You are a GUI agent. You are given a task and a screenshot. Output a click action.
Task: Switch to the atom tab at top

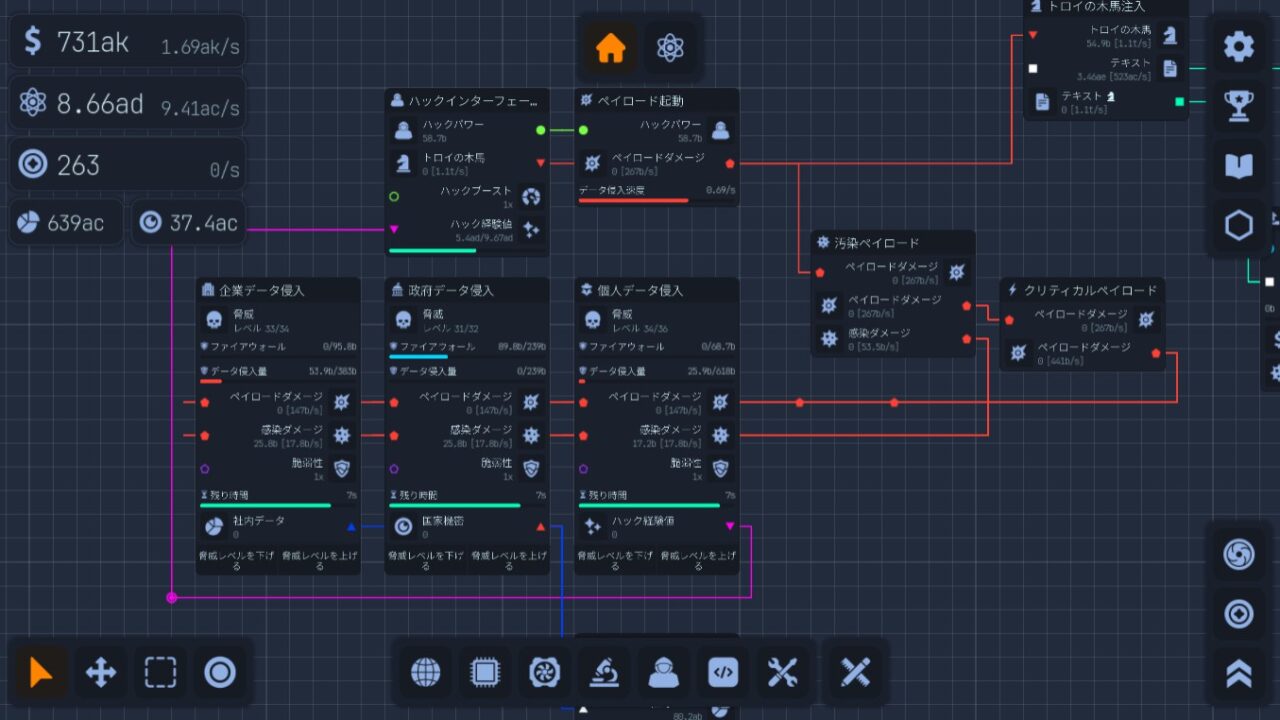tap(670, 48)
